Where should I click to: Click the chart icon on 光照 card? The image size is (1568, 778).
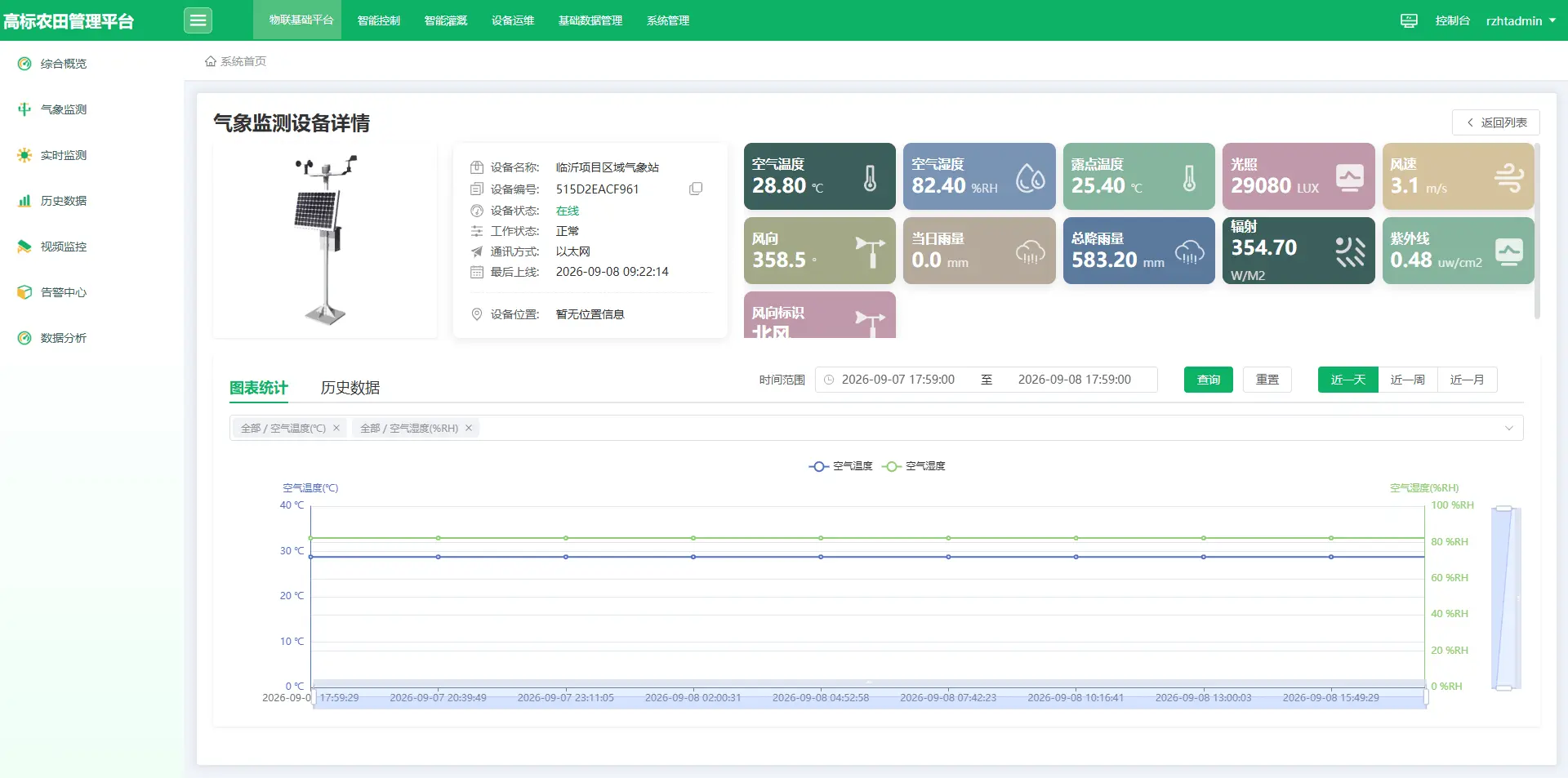[1350, 177]
